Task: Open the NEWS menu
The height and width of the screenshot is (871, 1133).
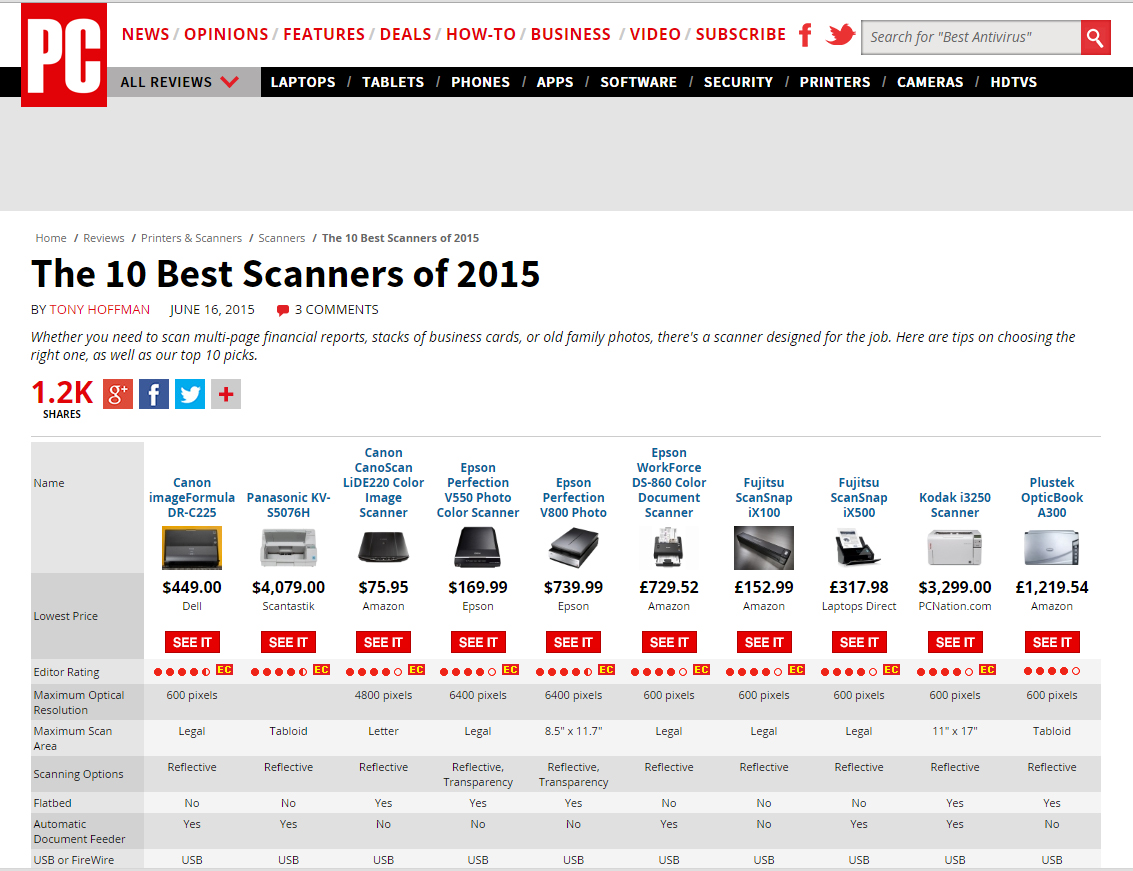Action: 145,34
